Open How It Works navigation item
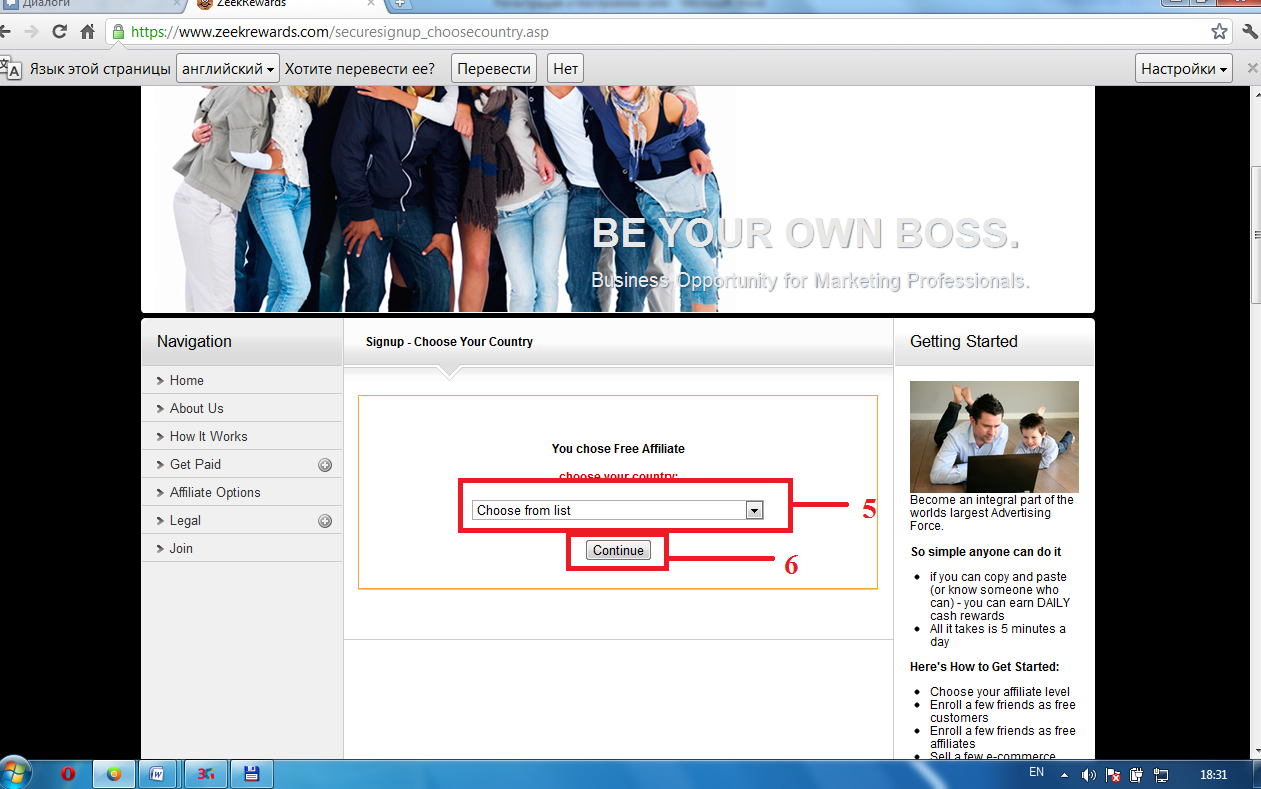This screenshot has height=789, width=1261. coord(208,436)
